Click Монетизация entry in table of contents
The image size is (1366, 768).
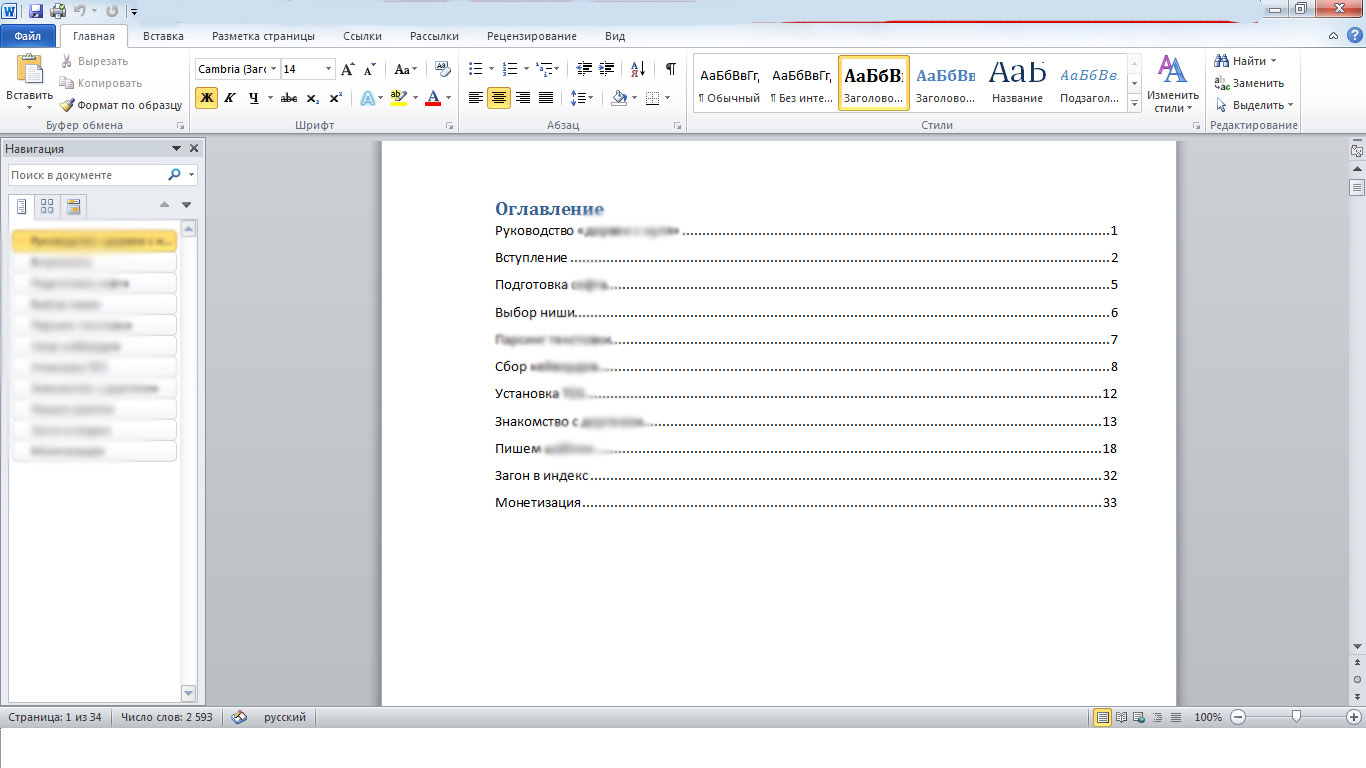806,503
